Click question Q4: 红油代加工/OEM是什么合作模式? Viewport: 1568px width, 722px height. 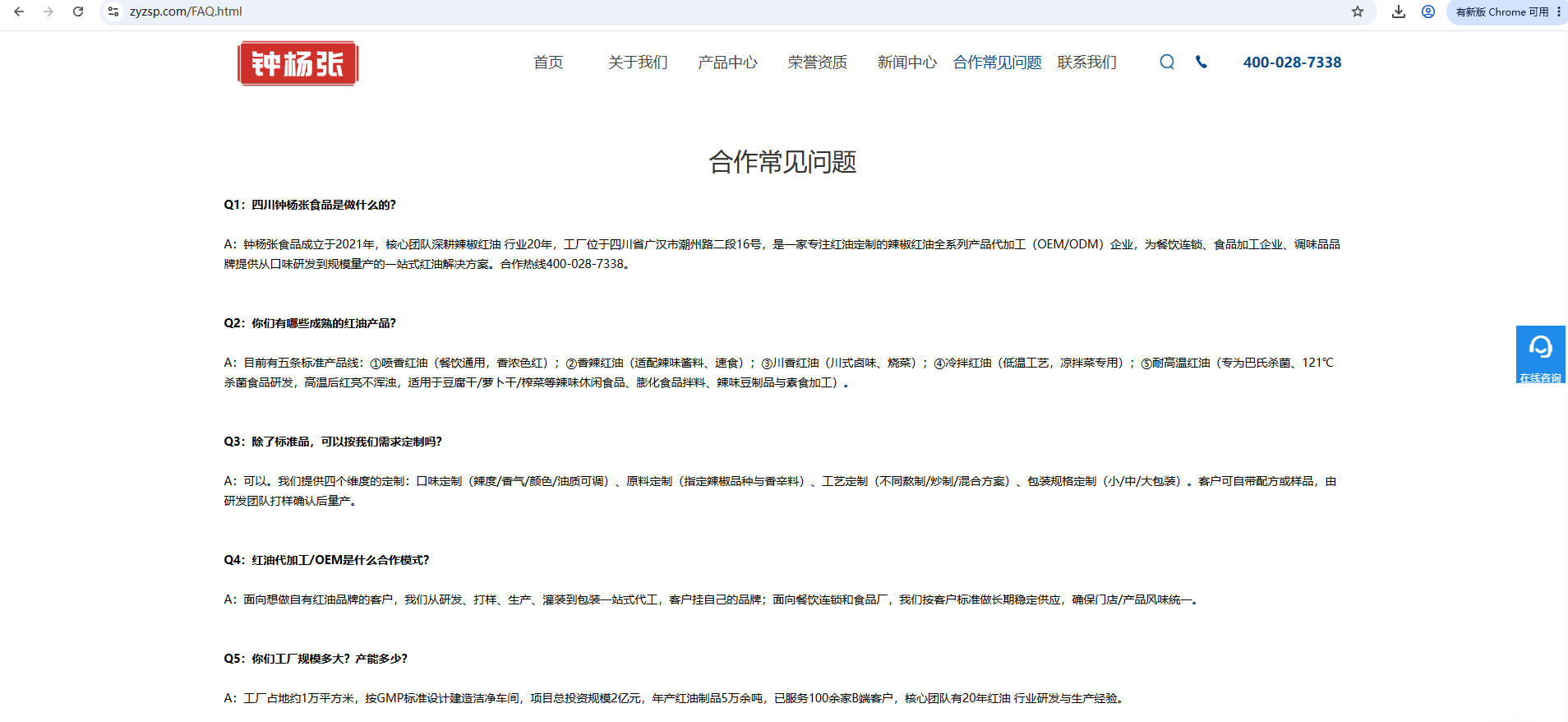pyautogui.click(x=326, y=560)
